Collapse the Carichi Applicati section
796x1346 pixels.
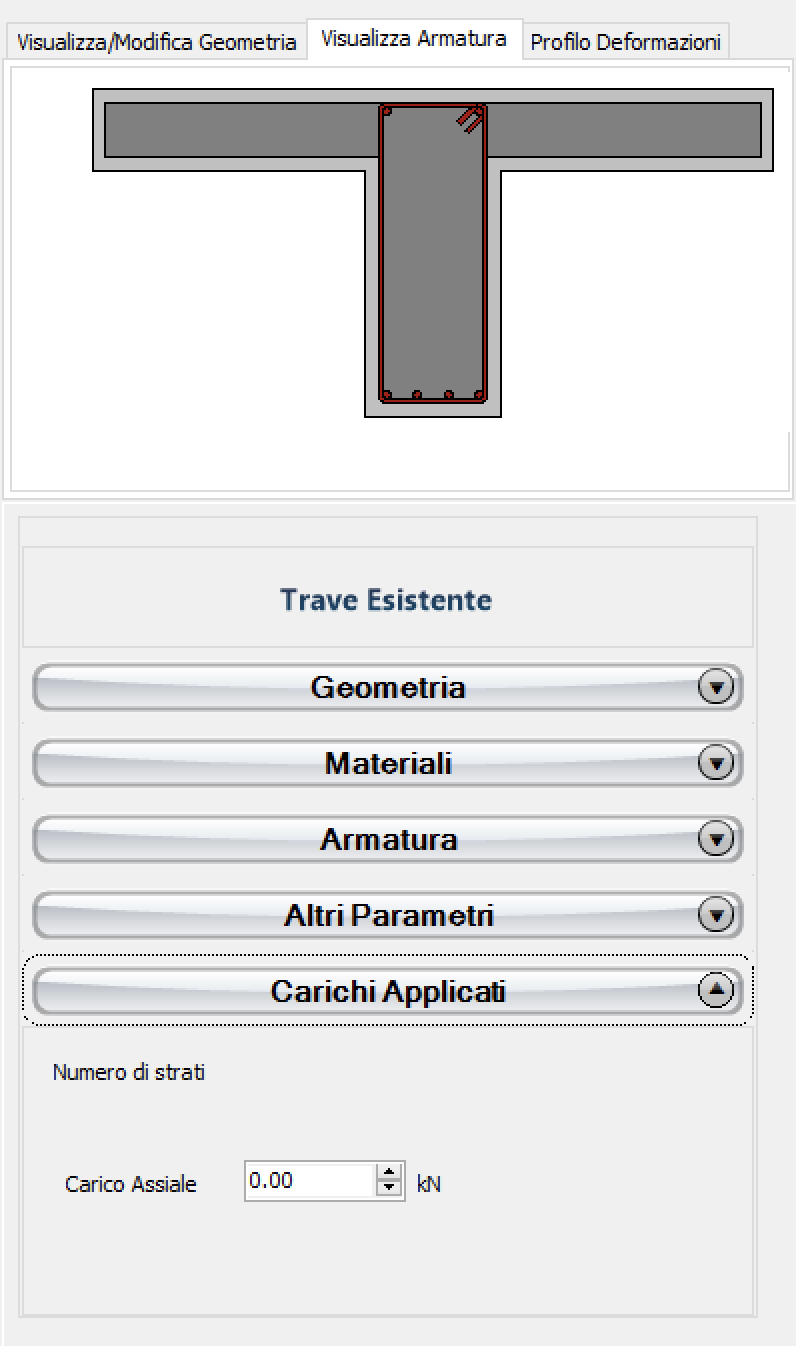[388, 991]
